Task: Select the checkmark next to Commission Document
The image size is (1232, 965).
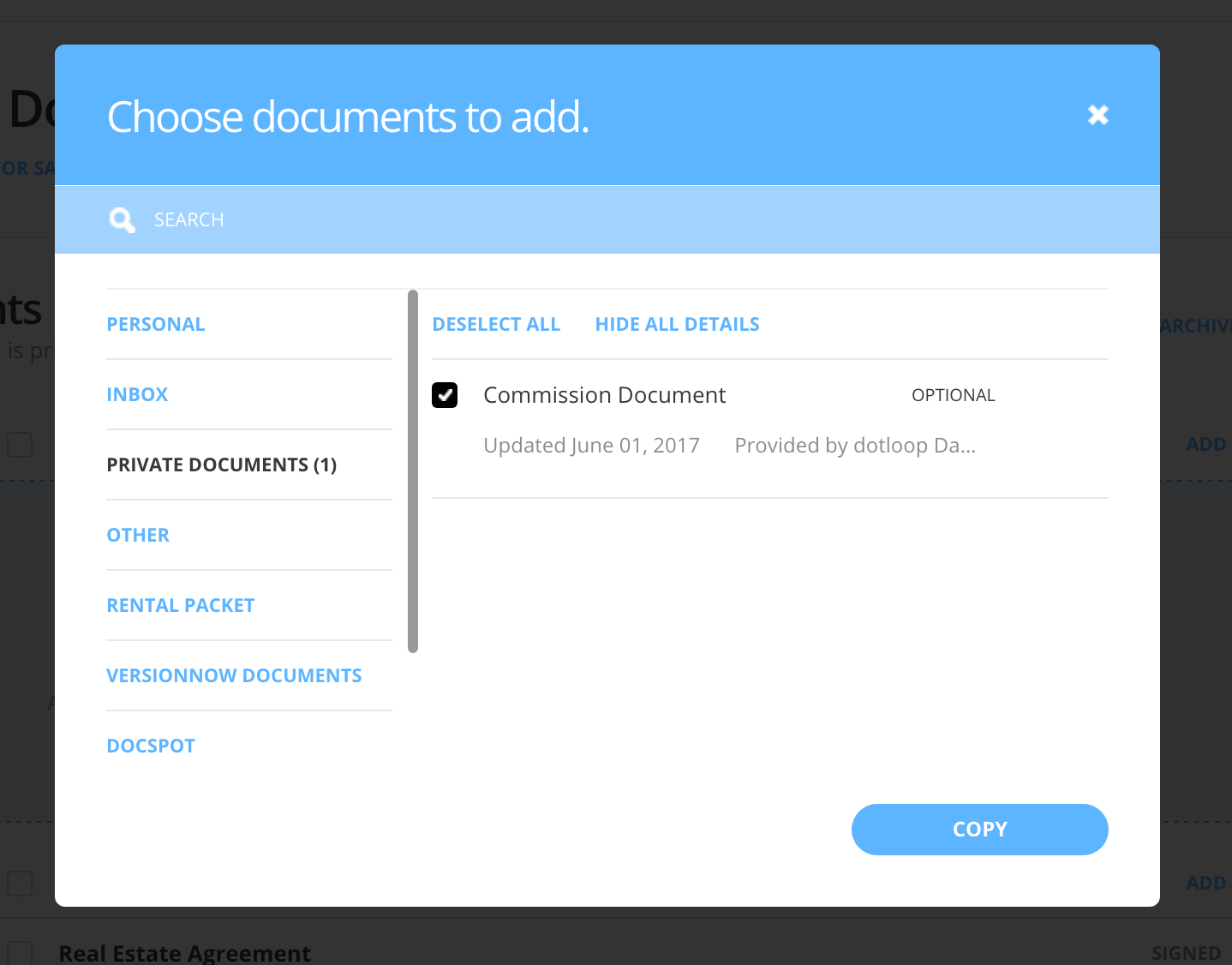Action: click(x=445, y=395)
